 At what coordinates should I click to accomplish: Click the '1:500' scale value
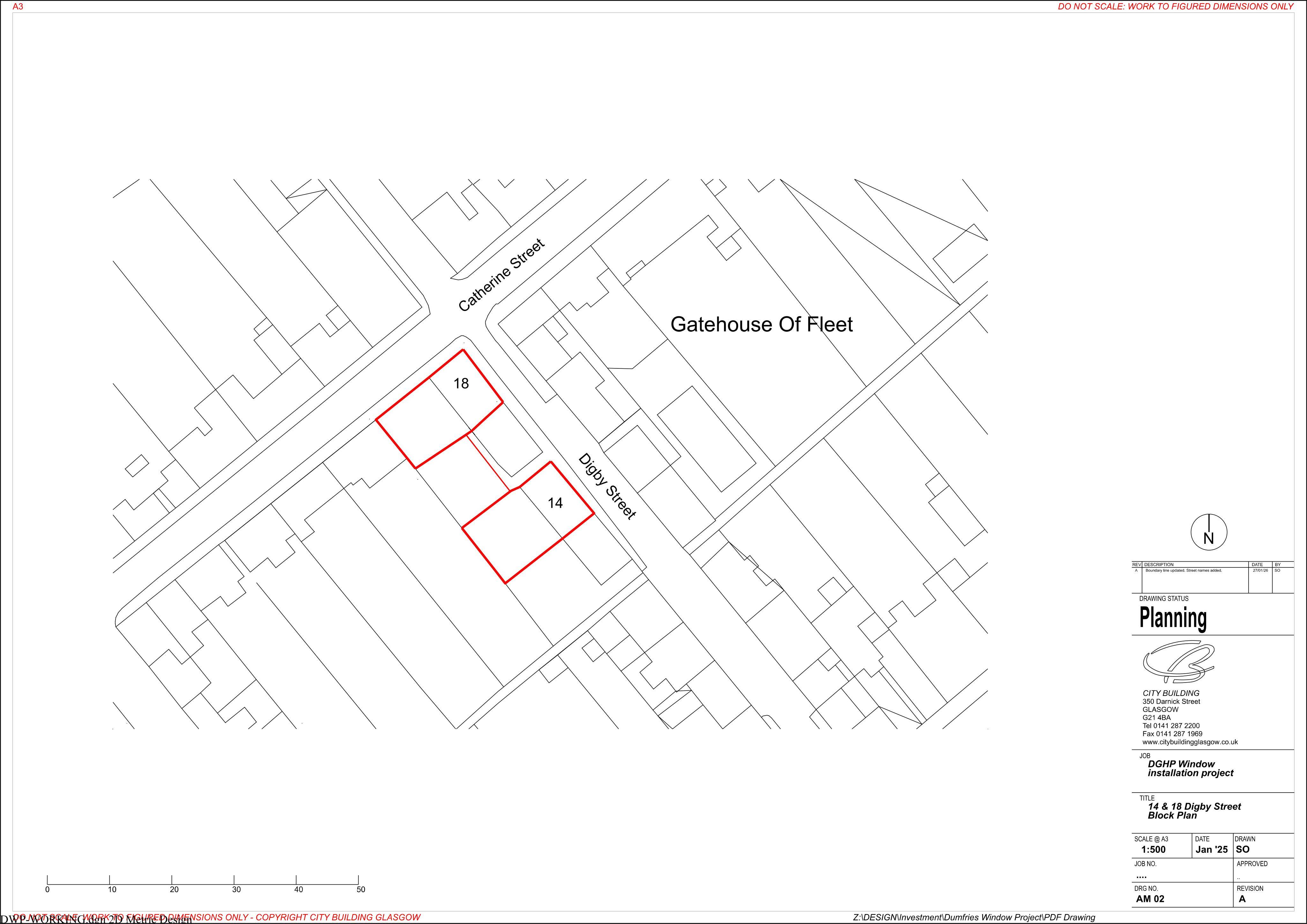click(1153, 850)
